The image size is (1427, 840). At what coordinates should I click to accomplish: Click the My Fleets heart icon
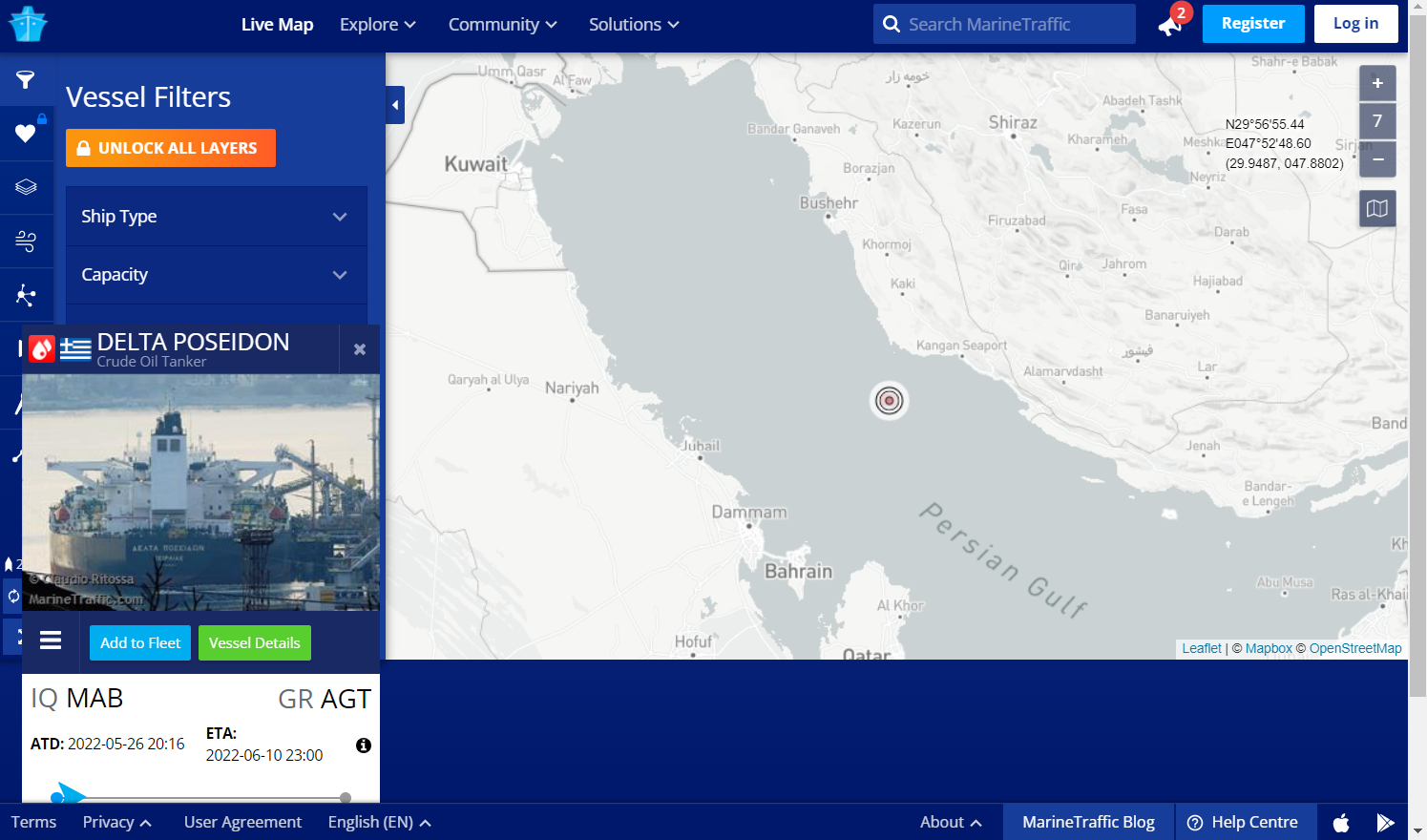(26, 134)
